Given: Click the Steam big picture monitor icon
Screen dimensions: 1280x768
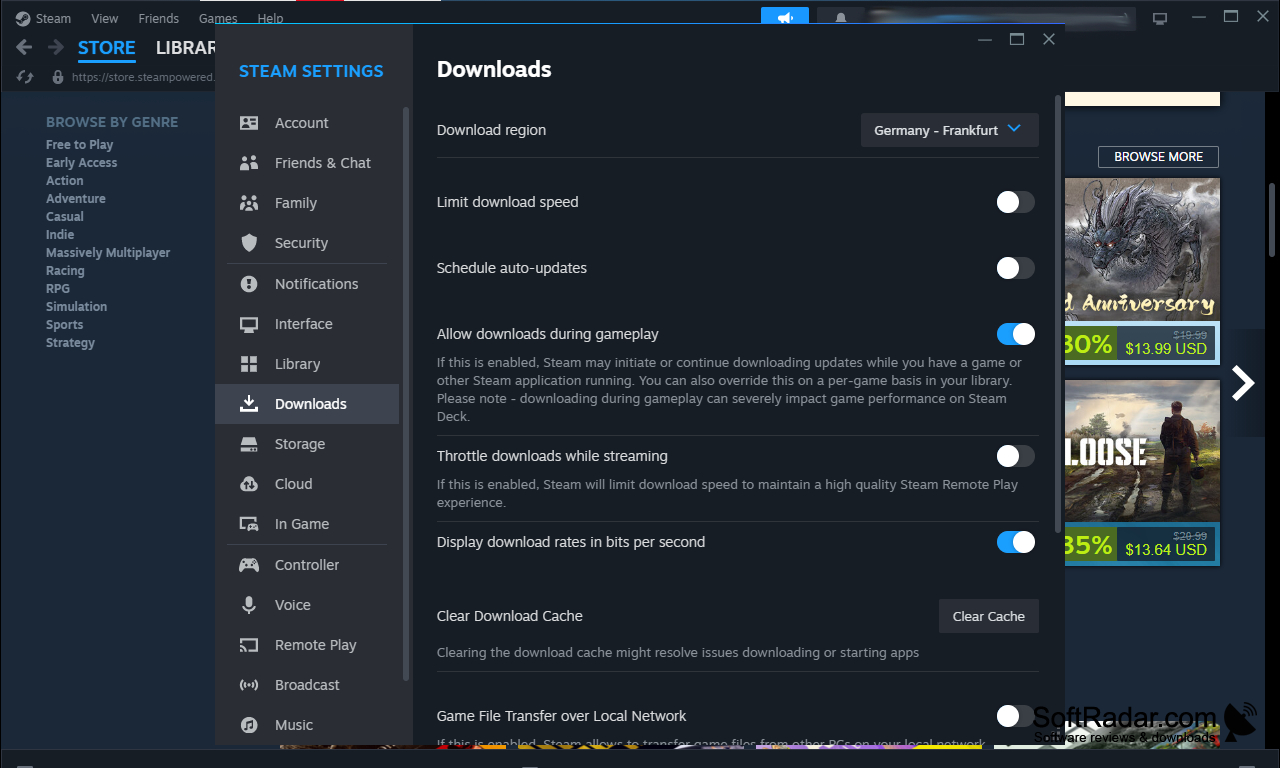Looking at the screenshot, I should pos(1160,18).
